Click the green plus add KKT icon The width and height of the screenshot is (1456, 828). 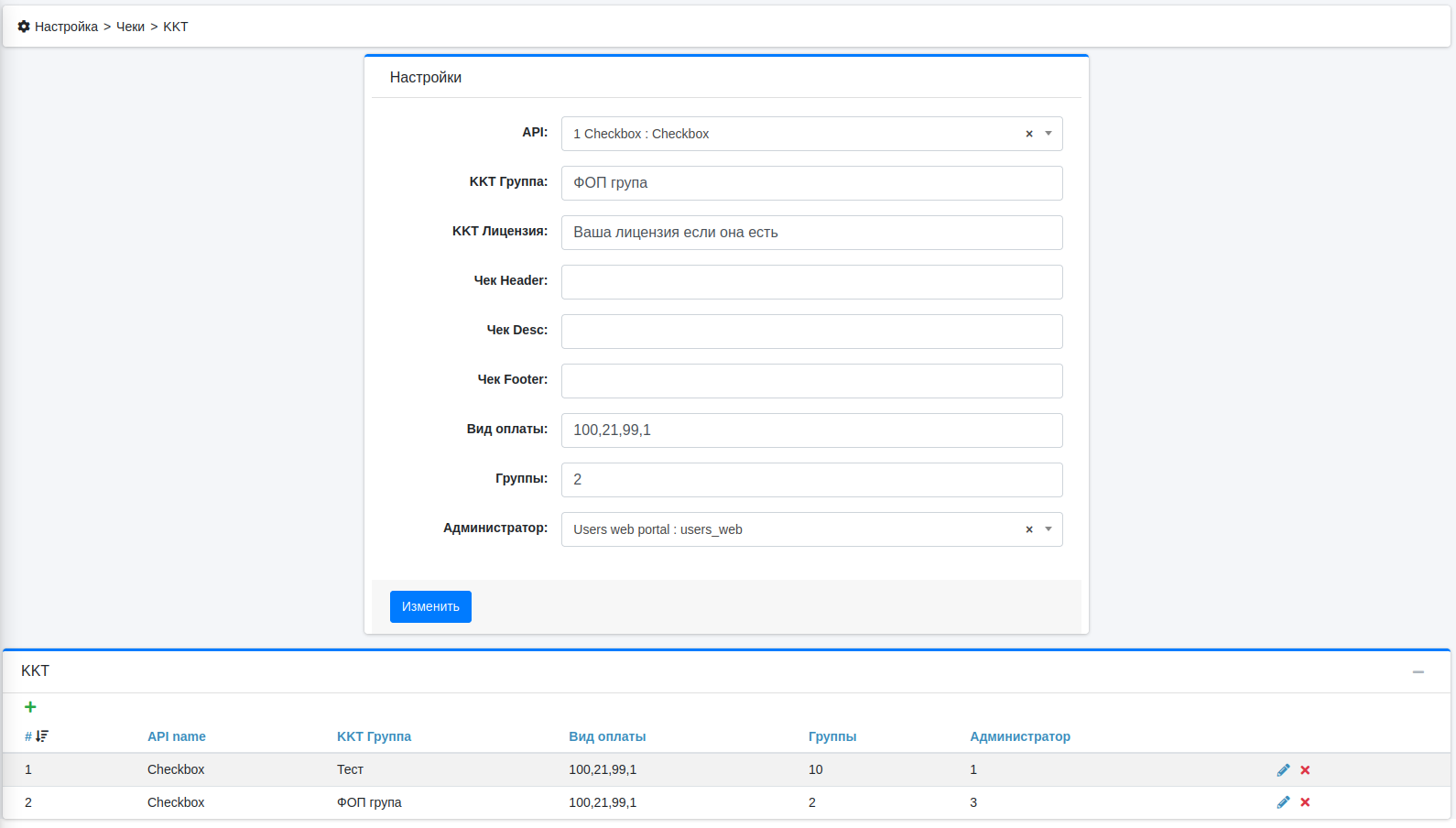(30, 707)
